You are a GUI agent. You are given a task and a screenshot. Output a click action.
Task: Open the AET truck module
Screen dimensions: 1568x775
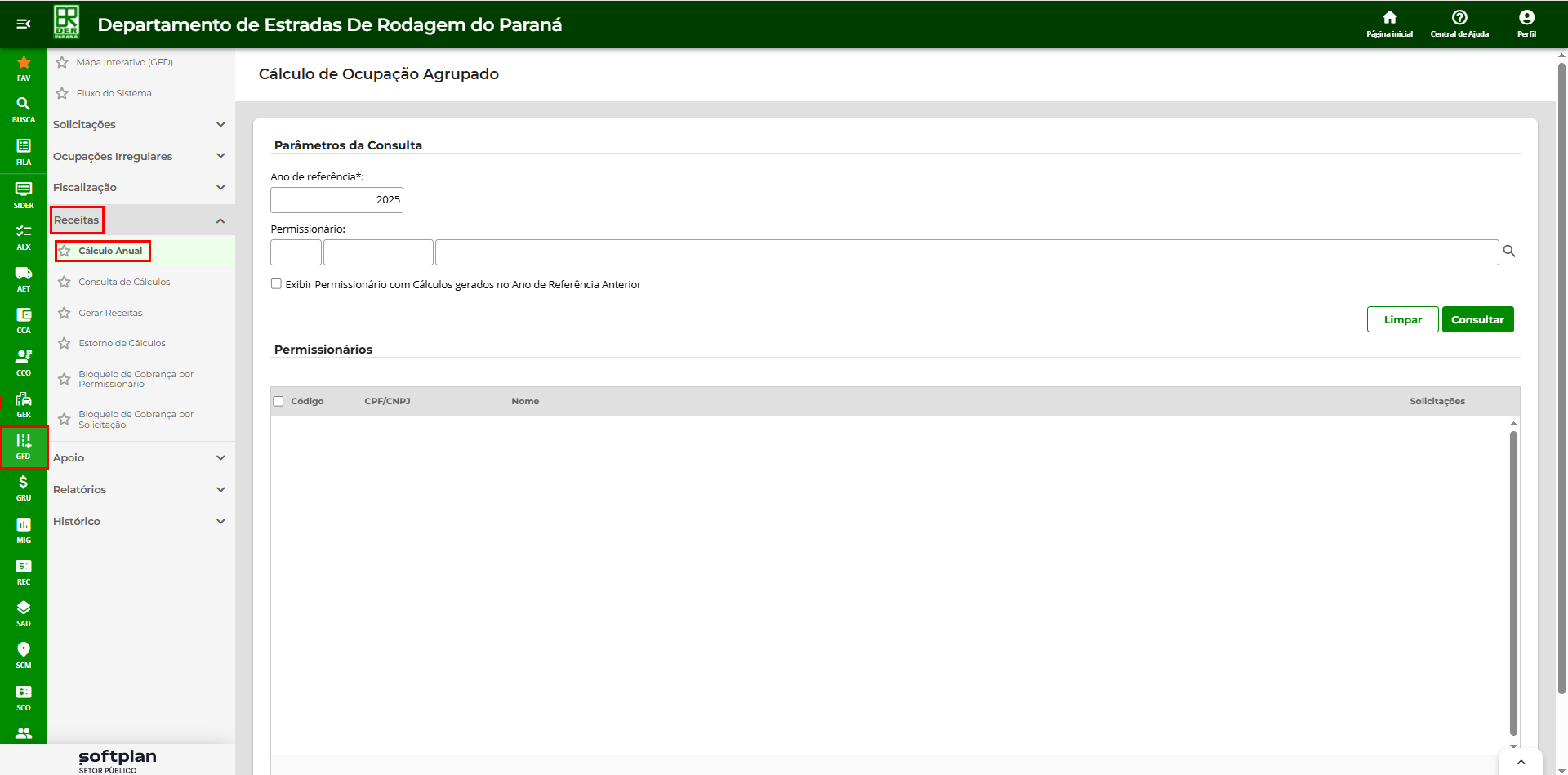point(24,278)
